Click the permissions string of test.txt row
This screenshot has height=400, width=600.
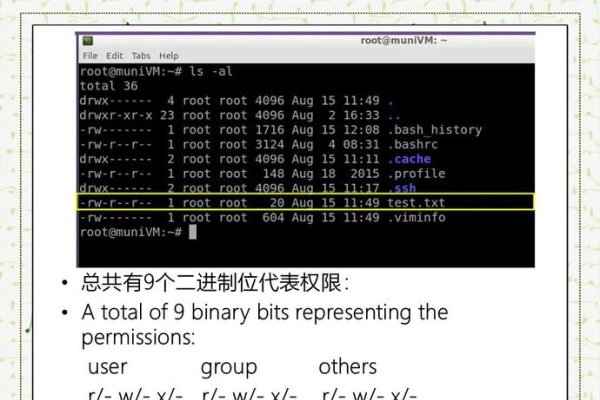[116, 203]
